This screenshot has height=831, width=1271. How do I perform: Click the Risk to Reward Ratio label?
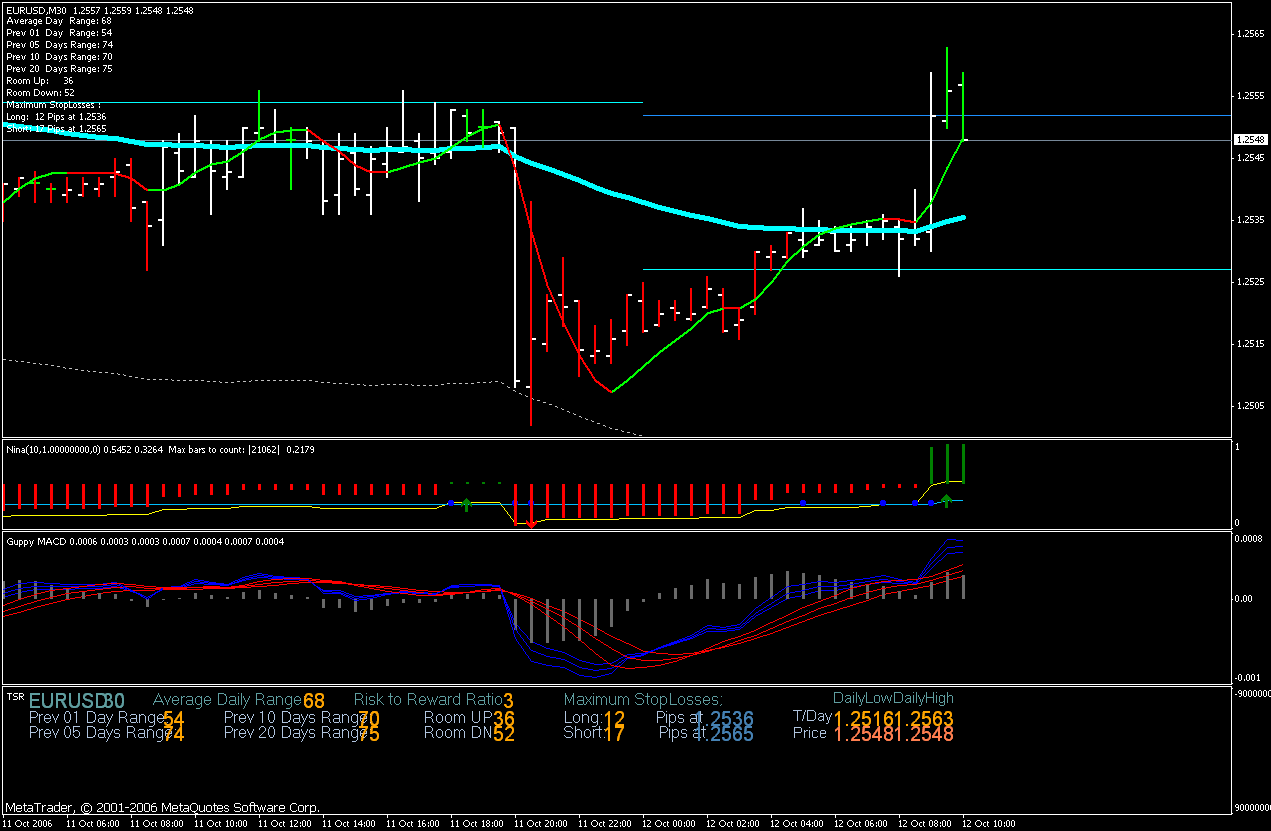pos(427,699)
